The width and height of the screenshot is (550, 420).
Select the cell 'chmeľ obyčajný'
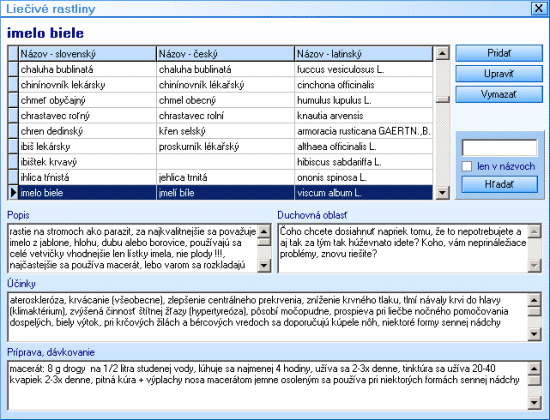pyautogui.click(x=87, y=100)
